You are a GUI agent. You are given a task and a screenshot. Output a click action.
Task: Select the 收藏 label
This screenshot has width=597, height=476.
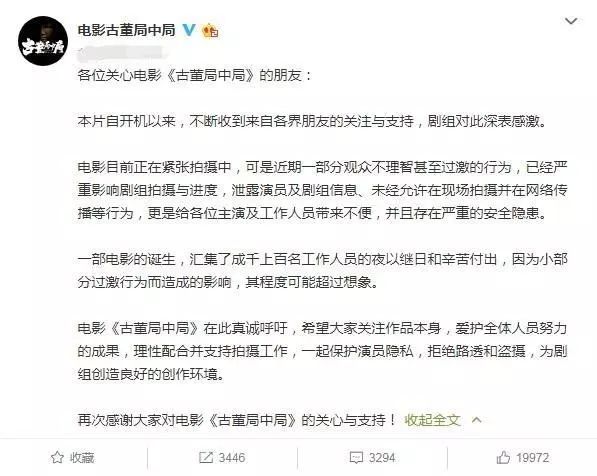click(x=82, y=457)
